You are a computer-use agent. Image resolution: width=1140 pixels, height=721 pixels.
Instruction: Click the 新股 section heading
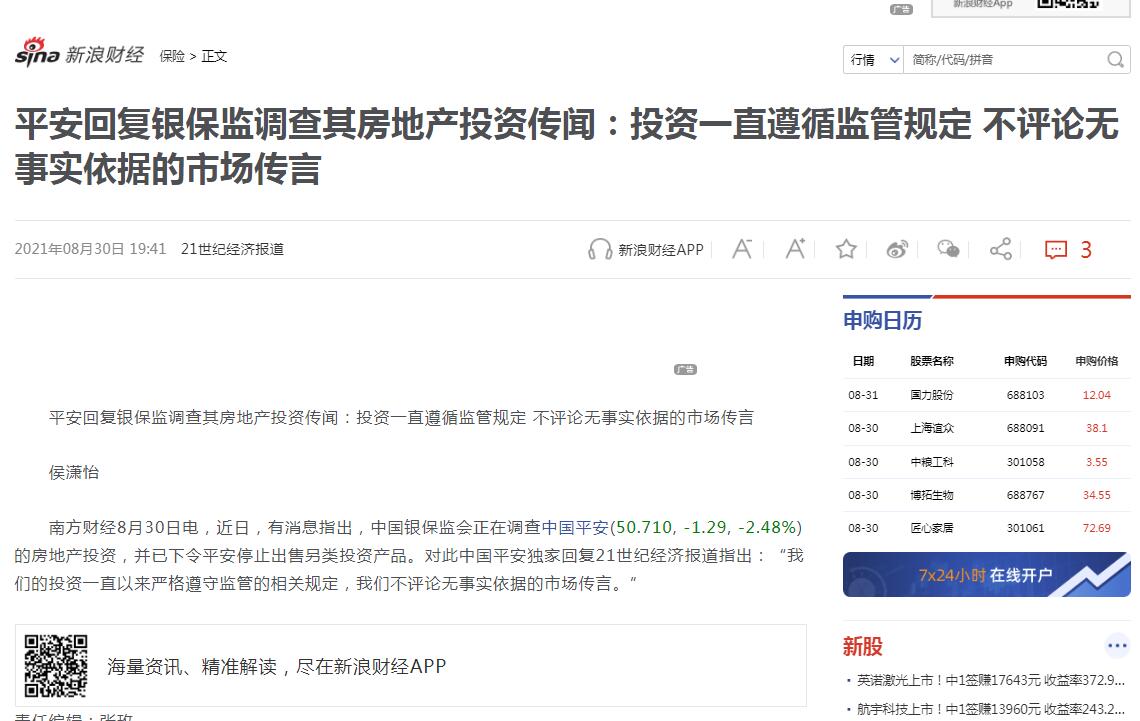(x=862, y=646)
